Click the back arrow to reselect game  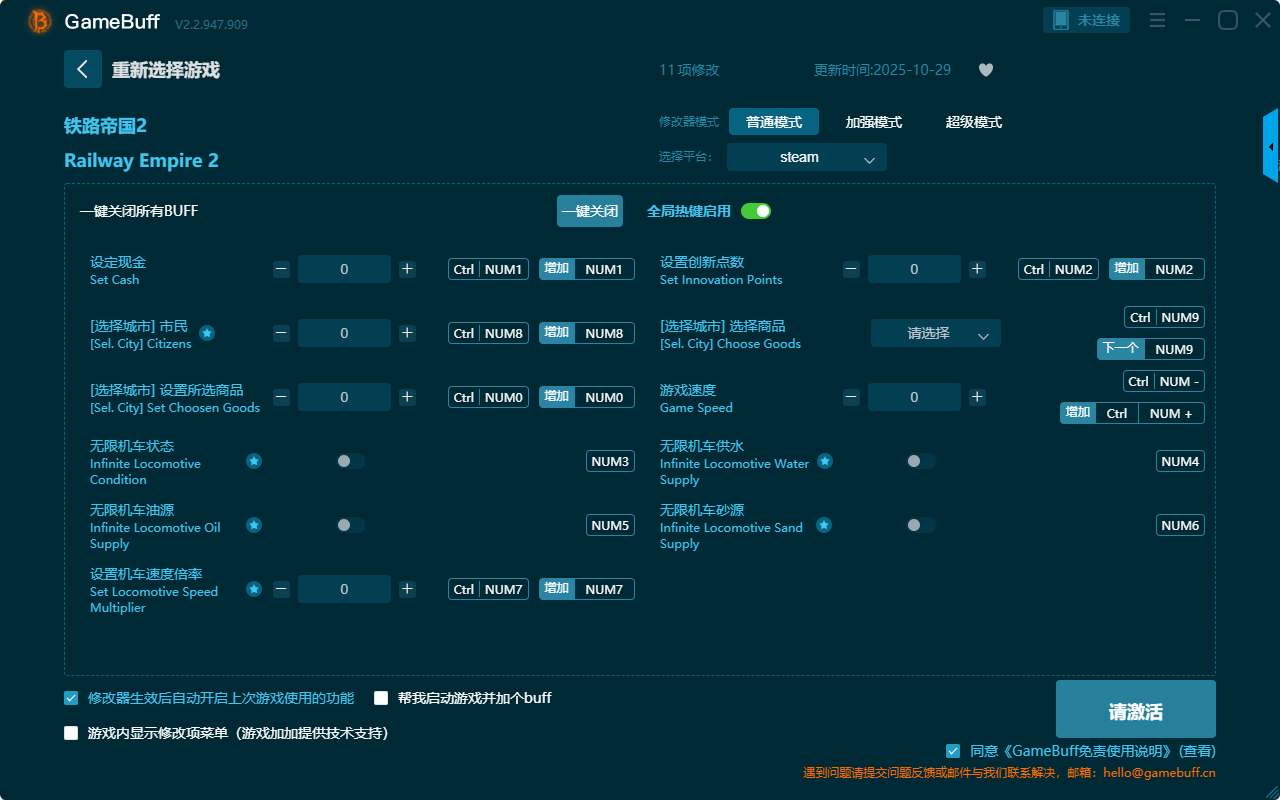[83, 69]
